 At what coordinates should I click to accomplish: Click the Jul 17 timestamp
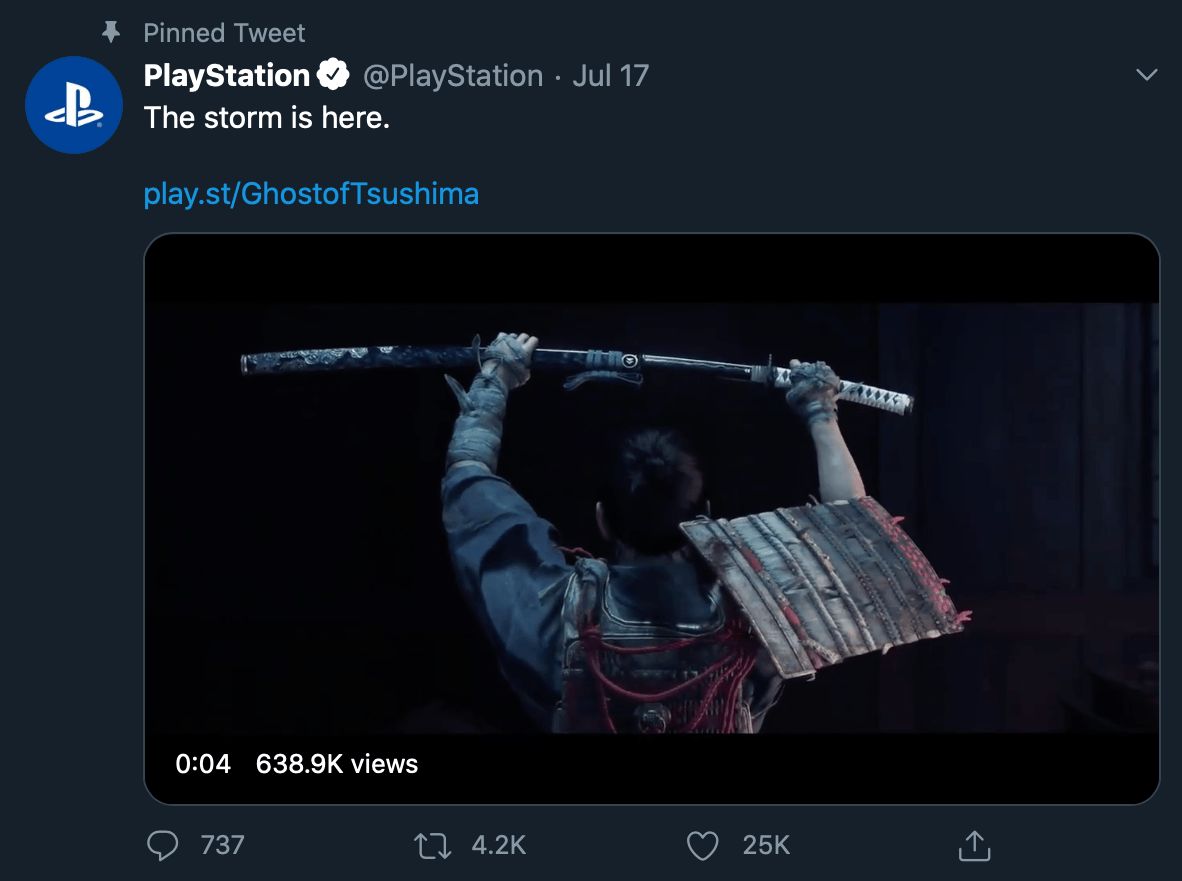click(610, 76)
